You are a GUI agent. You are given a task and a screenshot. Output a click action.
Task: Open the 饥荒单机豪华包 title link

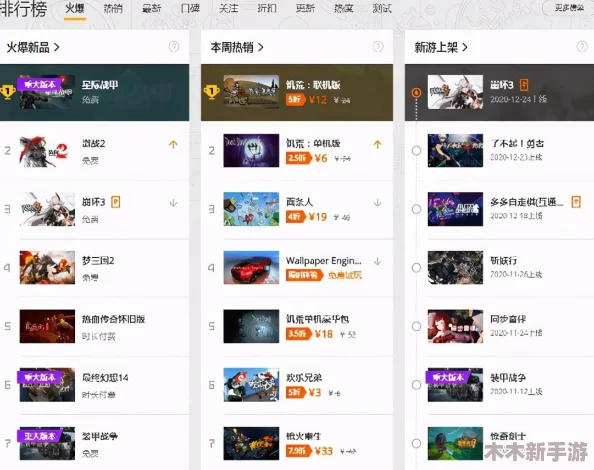pos(317,319)
